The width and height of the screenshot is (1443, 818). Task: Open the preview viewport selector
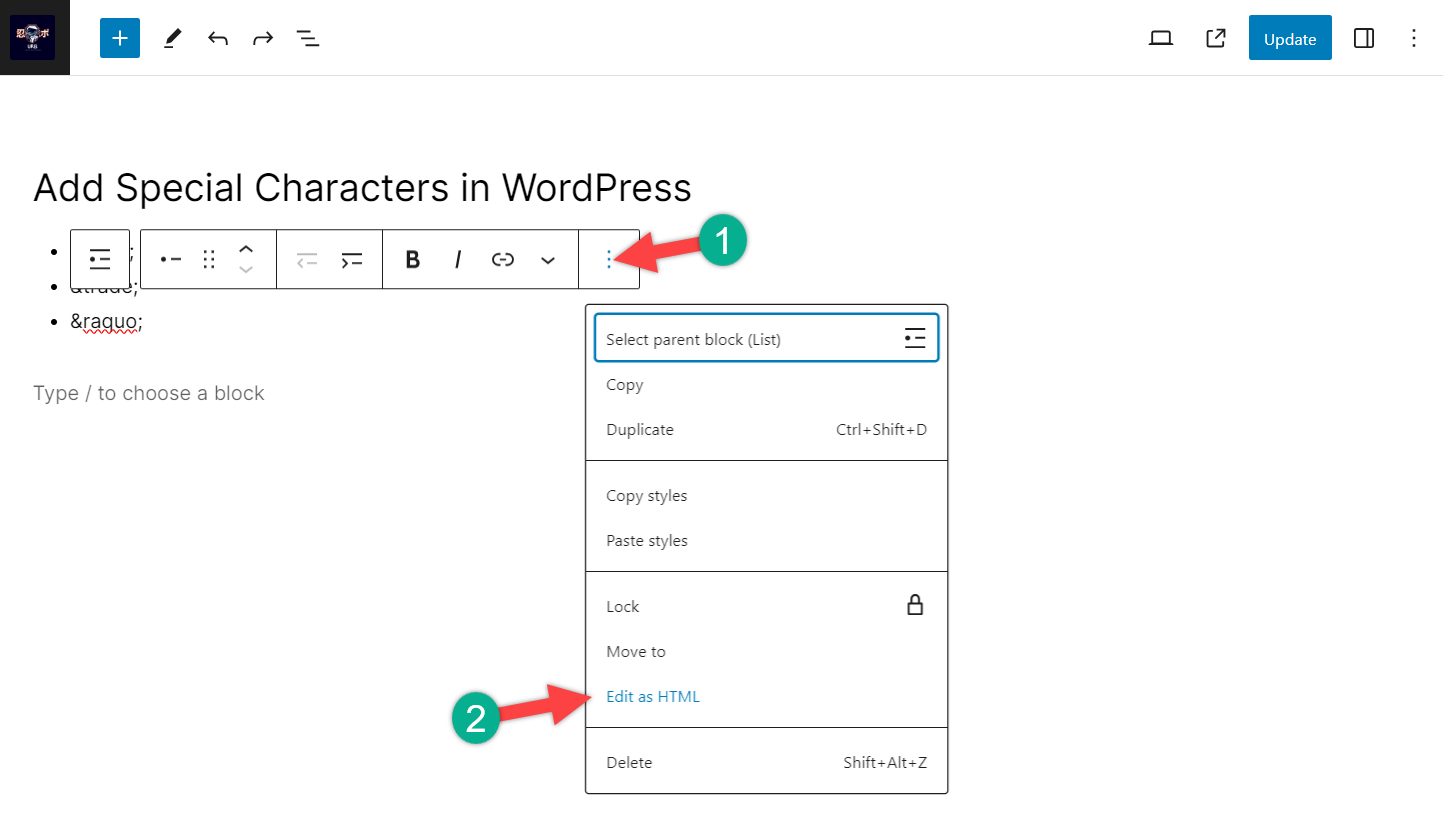(1160, 37)
